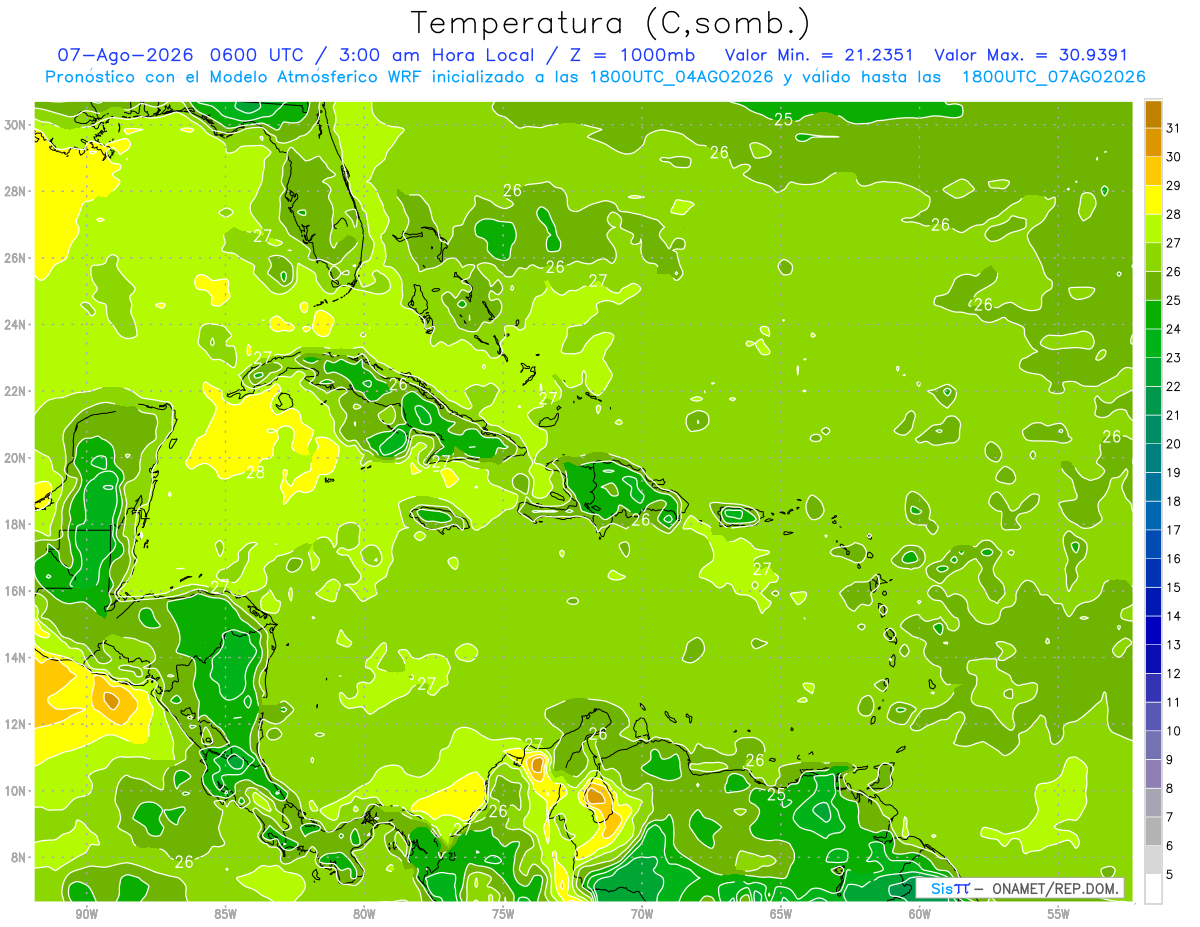Viewport: 1200px width, 927px height.
Task: Click the 28N latitude axis label
Action: point(16,191)
